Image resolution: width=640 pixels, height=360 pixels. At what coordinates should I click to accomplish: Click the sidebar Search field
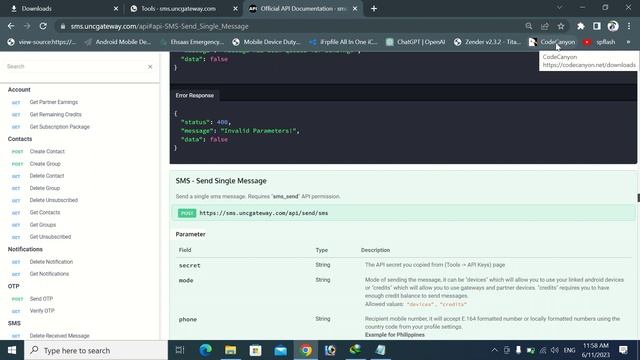(x=76, y=67)
